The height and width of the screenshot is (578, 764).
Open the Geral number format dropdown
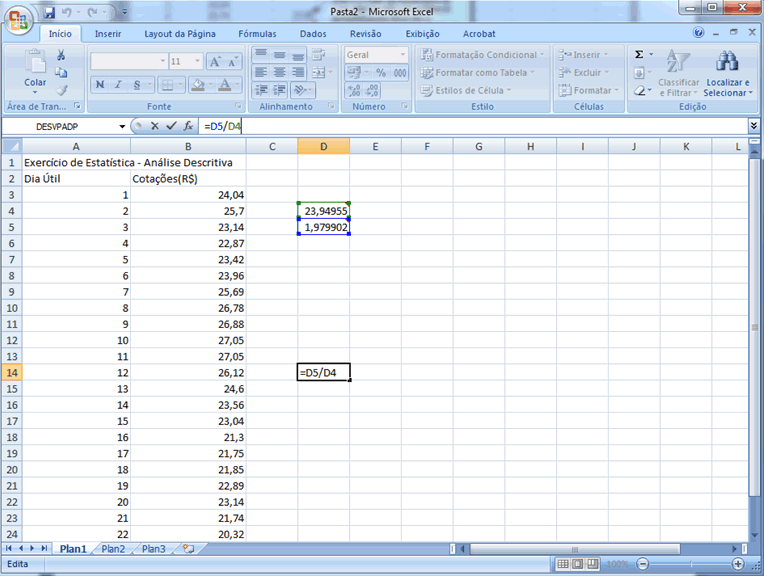403,55
